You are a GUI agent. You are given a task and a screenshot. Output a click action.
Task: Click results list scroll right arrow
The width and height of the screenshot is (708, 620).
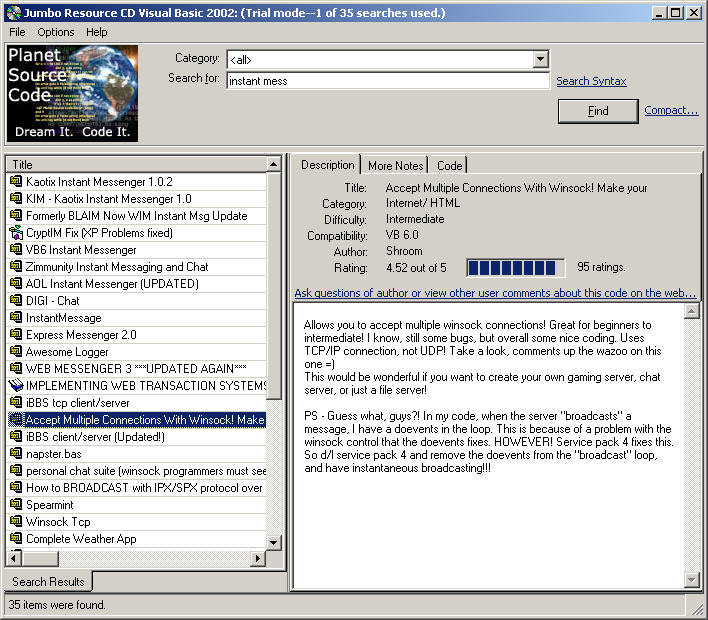click(258, 558)
